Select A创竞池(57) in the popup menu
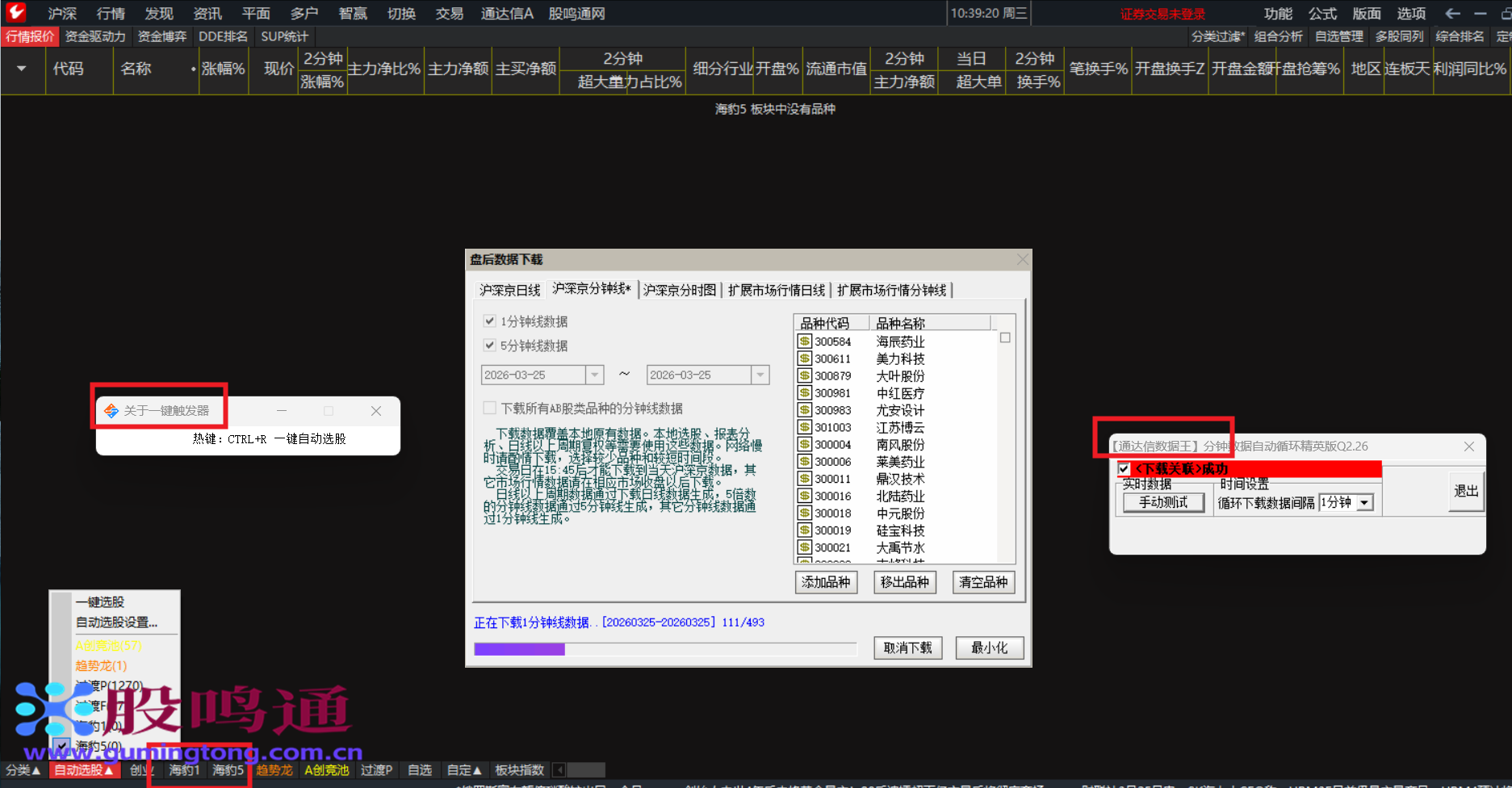Screen dimensions: 1512x788 coord(108,646)
